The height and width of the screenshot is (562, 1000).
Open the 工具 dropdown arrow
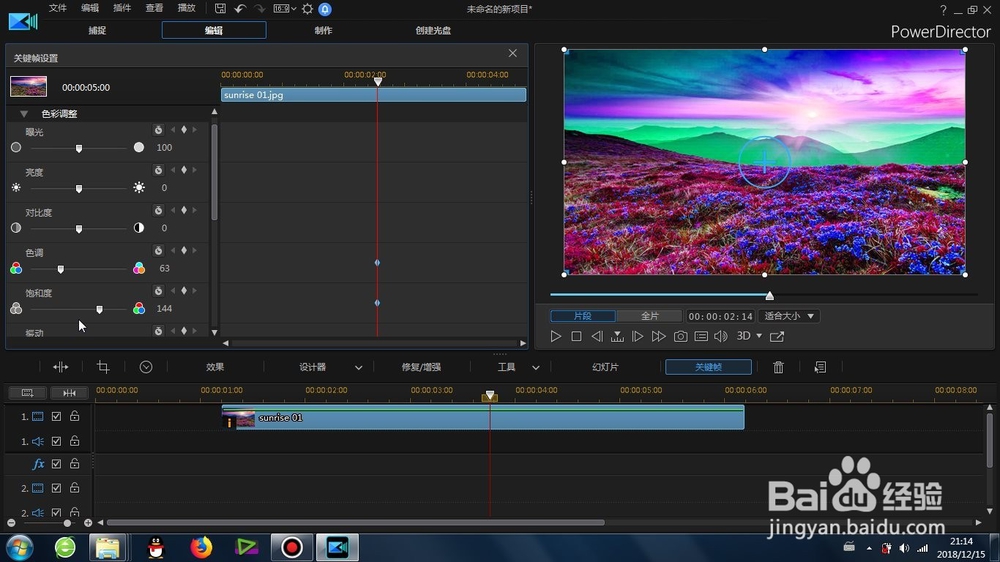(x=536, y=367)
